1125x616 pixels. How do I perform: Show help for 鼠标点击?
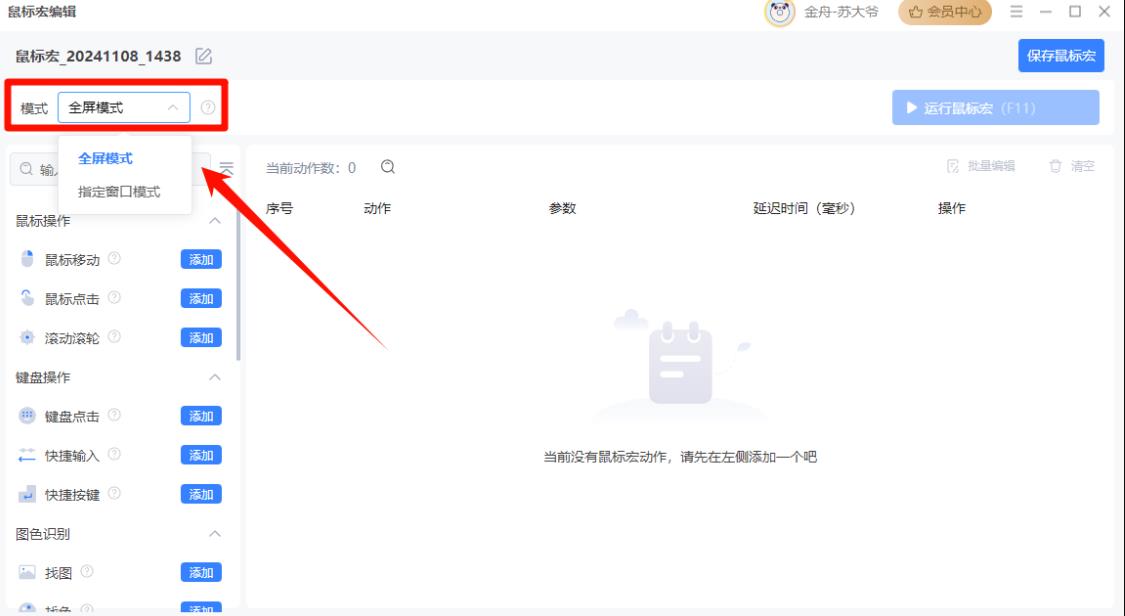(x=114, y=298)
